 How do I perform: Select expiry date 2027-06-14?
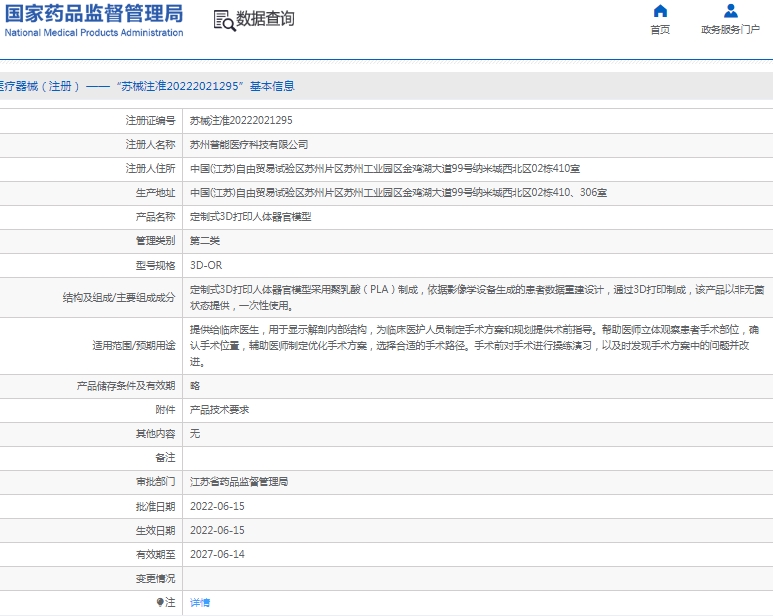click(217, 554)
